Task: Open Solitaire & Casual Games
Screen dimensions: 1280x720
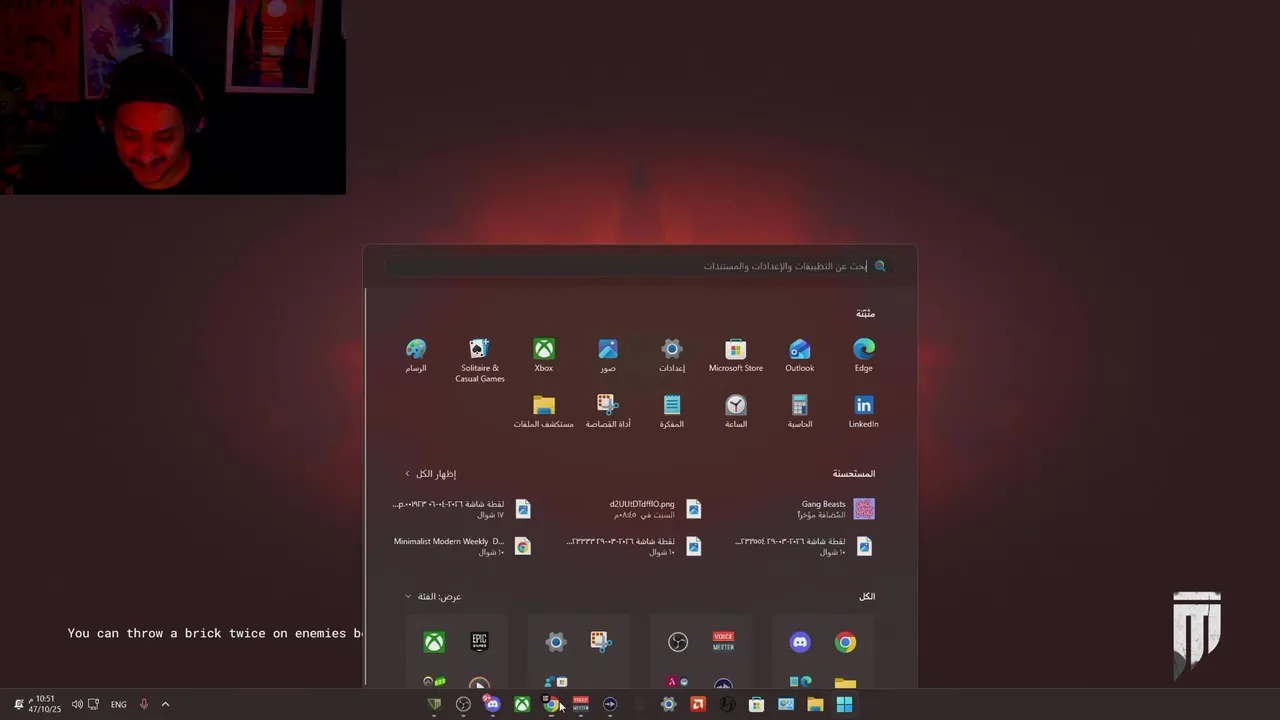Action: pyautogui.click(x=480, y=360)
